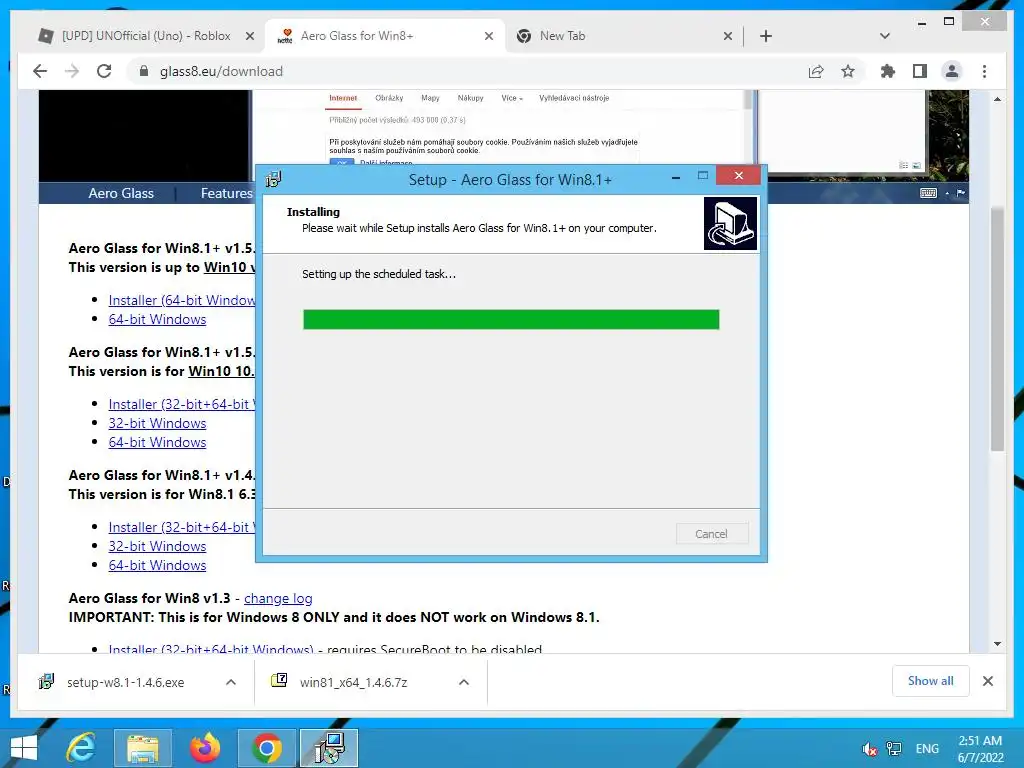The height and width of the screenshot is (768, 1024).
Task: Click the Cancel button in Setup dialog
Action: (712, 534)
